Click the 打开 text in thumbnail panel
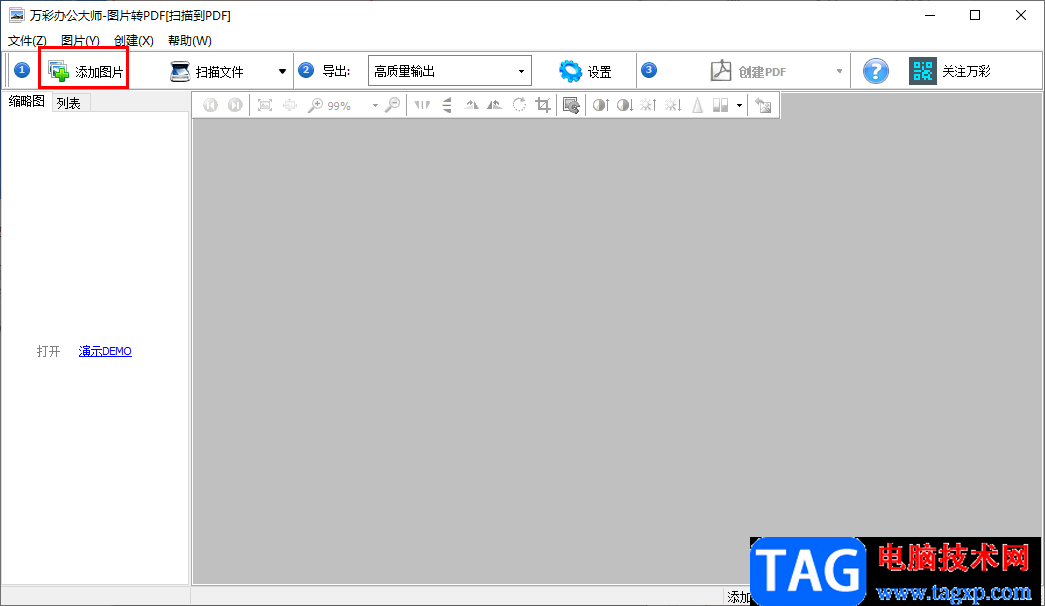The width and height of the screenshot is (1045, 606). (x=48, y=351)
